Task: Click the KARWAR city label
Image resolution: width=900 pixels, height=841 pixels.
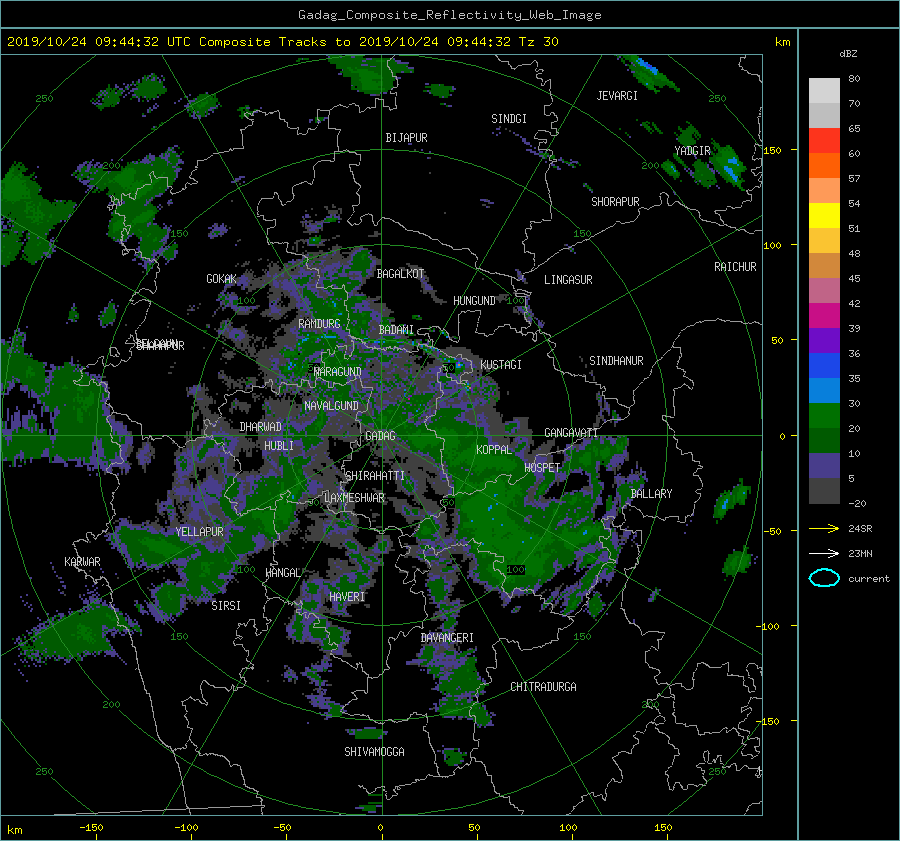Action: (x=82, y=561)
